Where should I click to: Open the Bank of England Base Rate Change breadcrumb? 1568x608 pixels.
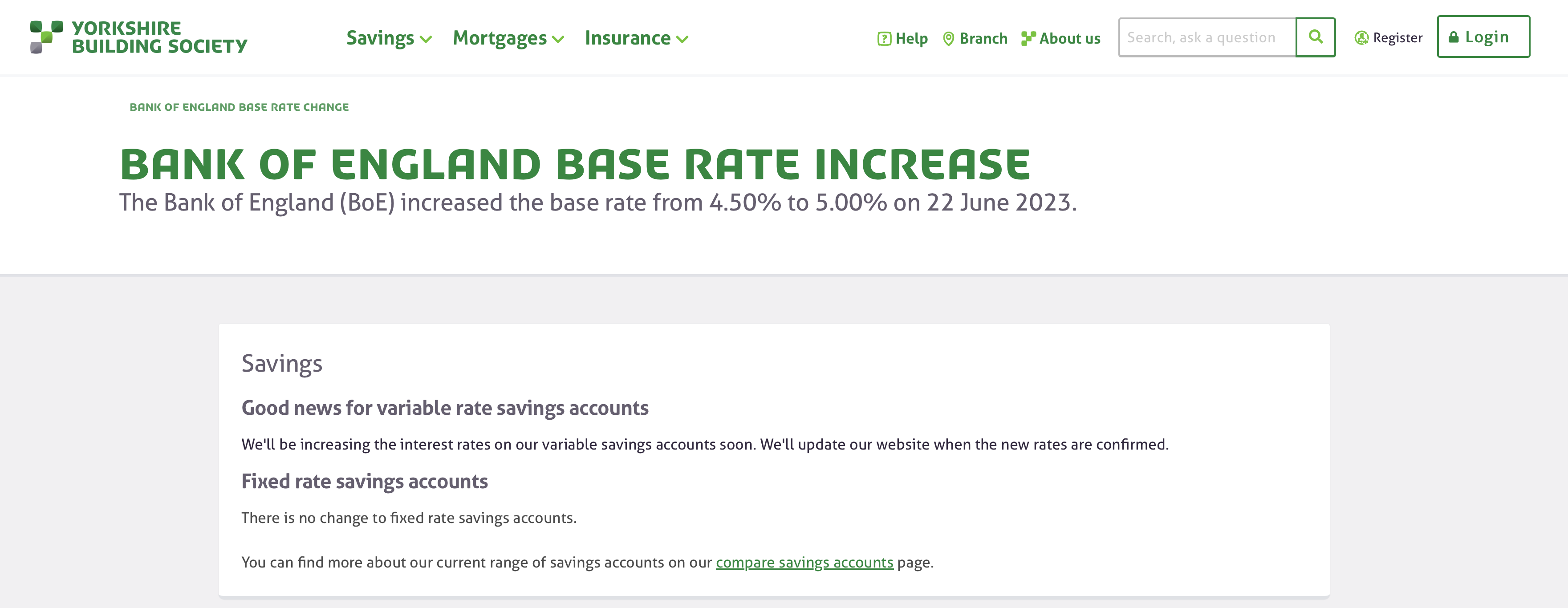pos(239,107)
